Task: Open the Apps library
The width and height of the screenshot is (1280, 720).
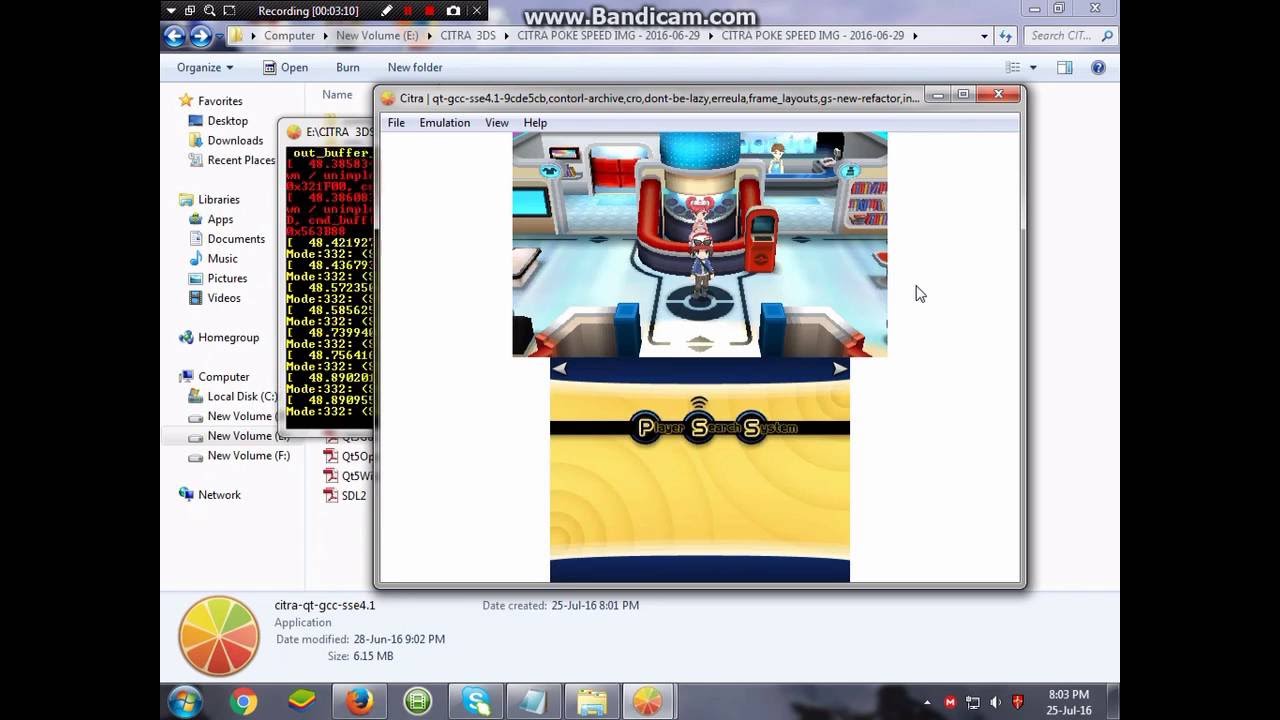Action: 220,220
